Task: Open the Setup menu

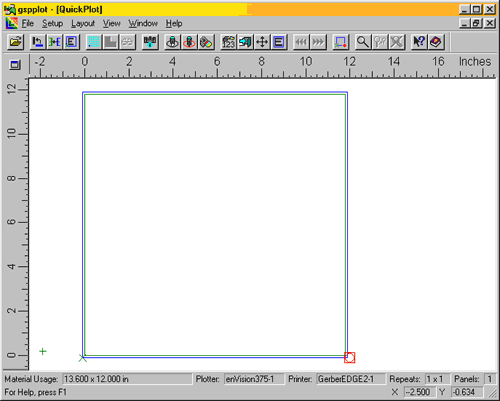Action: [52, 23]
